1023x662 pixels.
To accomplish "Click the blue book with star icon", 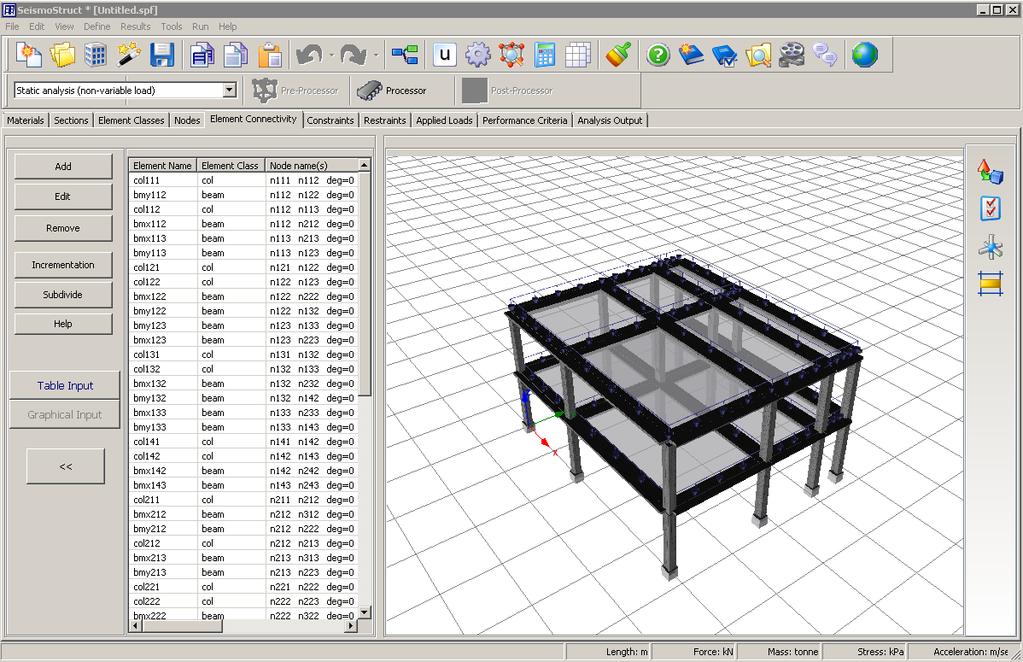I will click(x=691, y=55).
